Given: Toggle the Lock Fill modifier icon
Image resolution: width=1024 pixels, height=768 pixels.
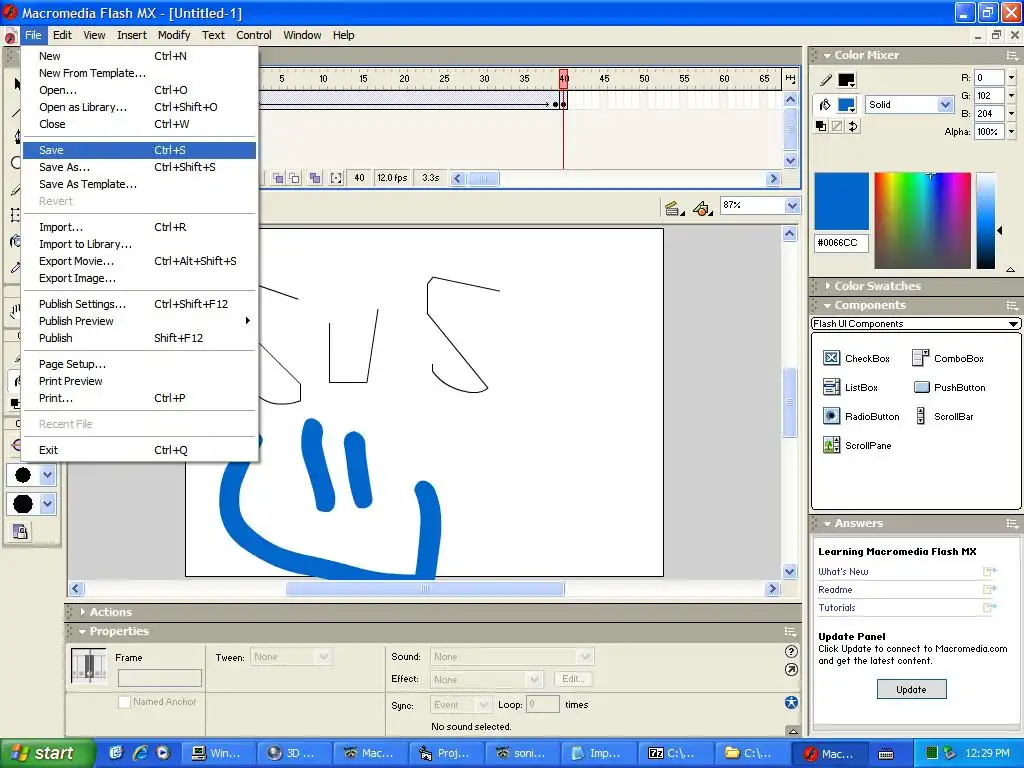Looking at the screenshot, I should (20, 532).
